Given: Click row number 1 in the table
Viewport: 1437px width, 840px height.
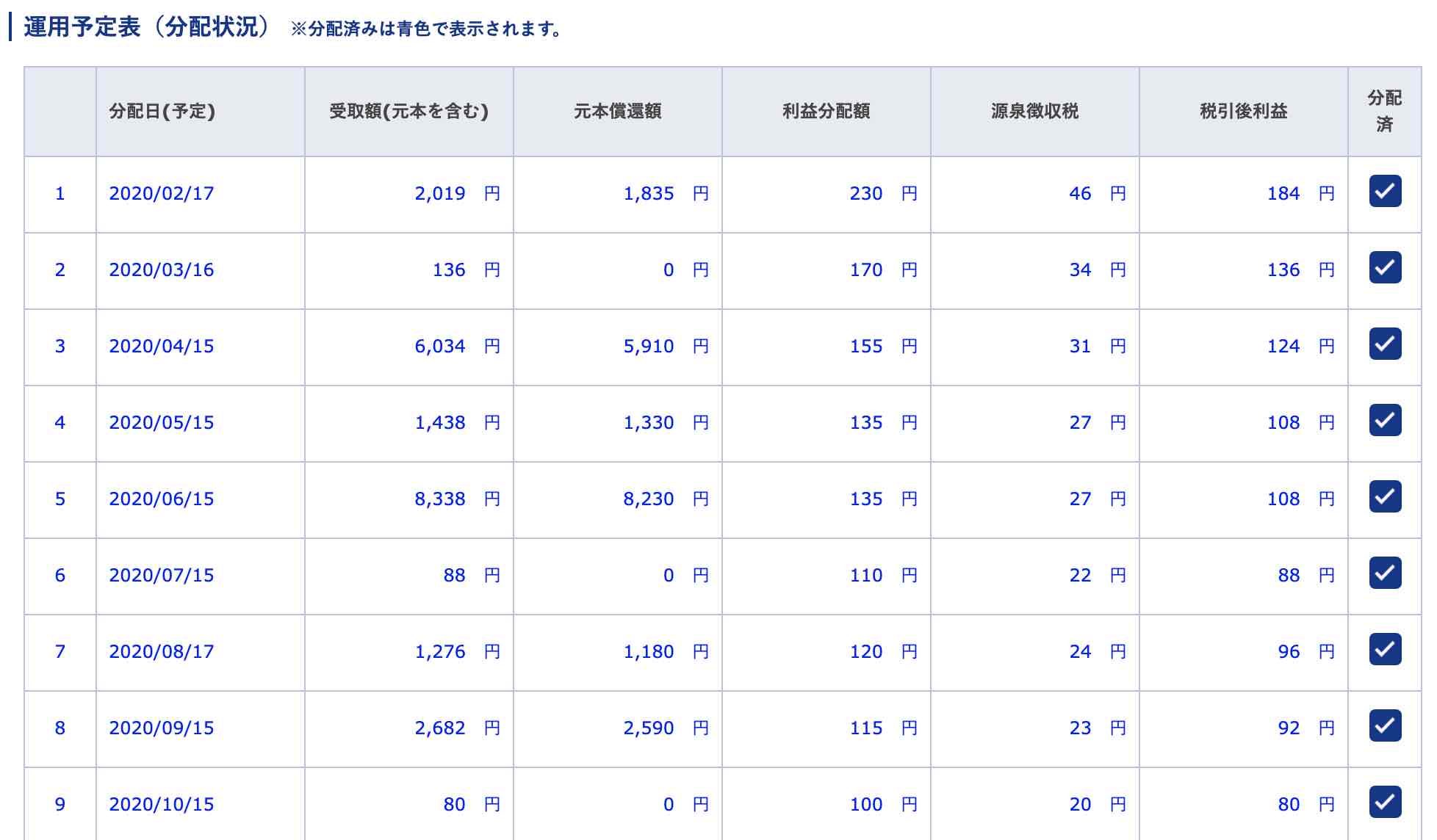Looking at the screenshot, I should [60, 193].
